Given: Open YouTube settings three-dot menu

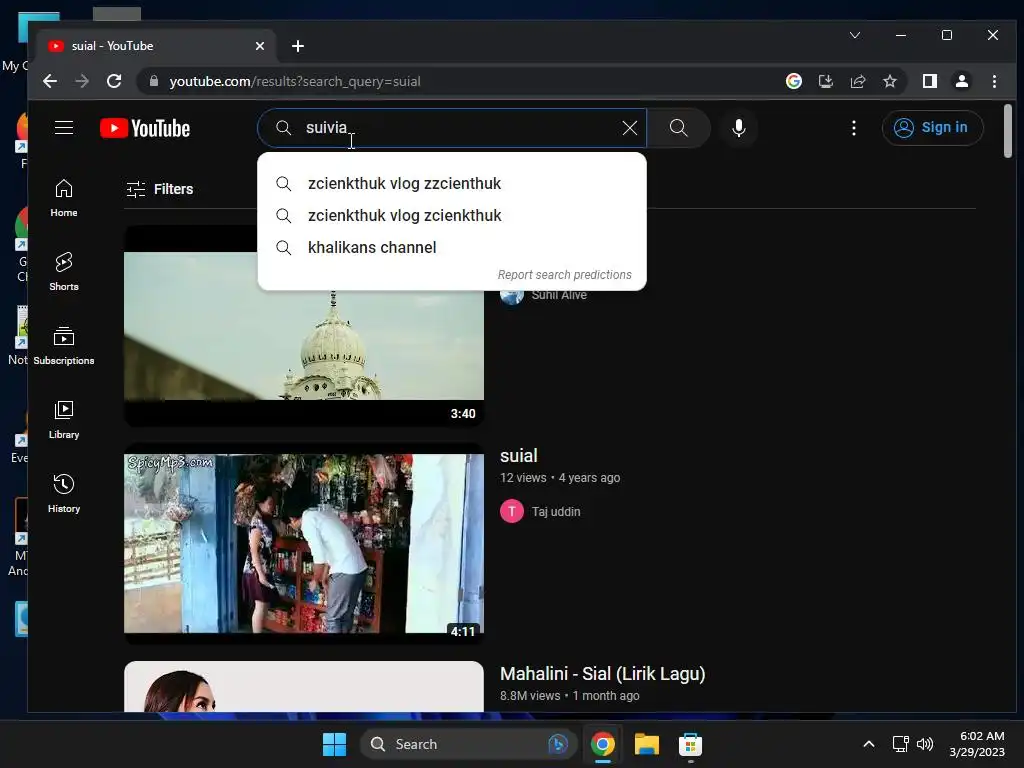Looking at the screenshot, I should (x=854, y=128).
